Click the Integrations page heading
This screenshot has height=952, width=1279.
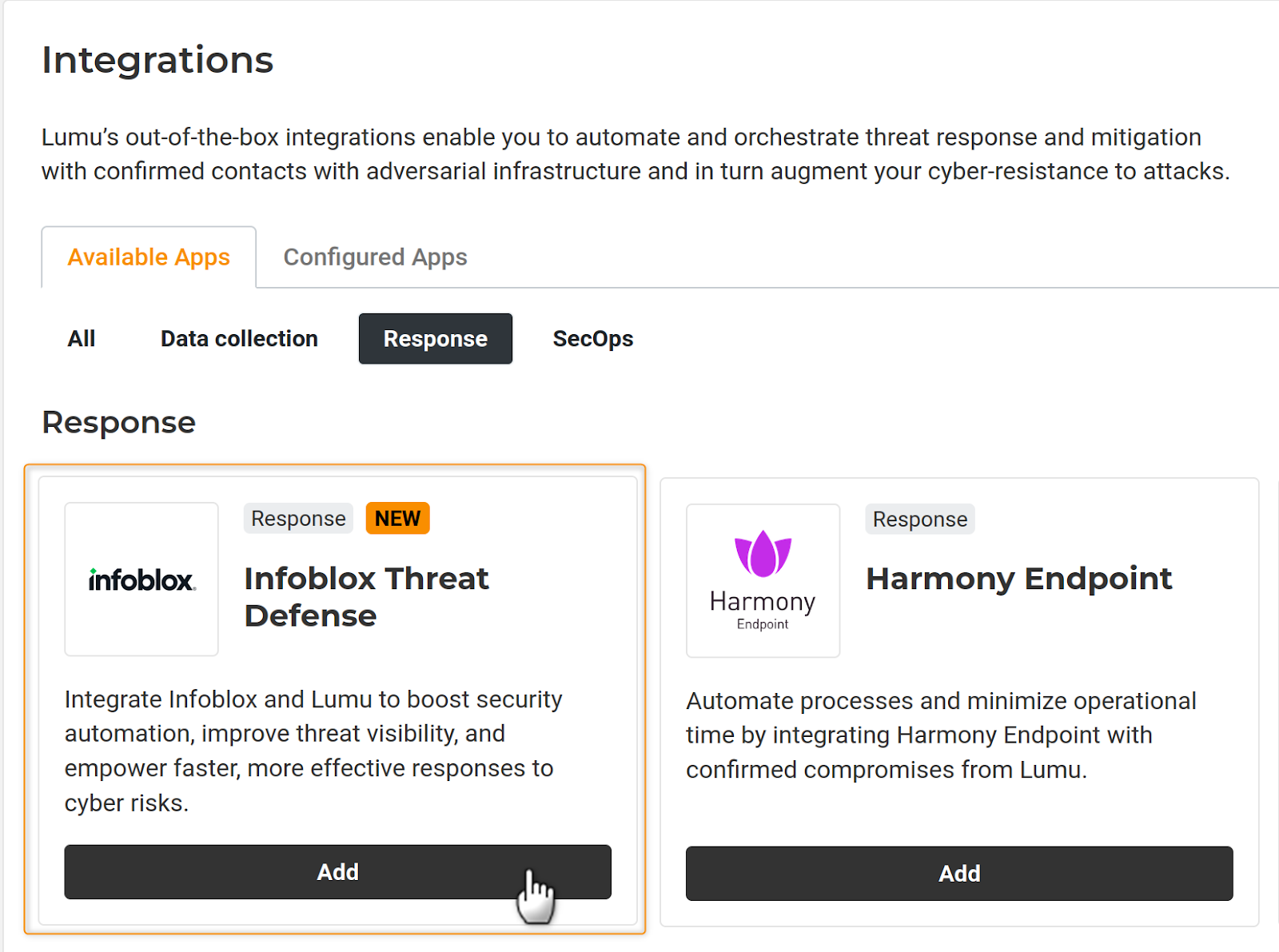pos(157,60)
